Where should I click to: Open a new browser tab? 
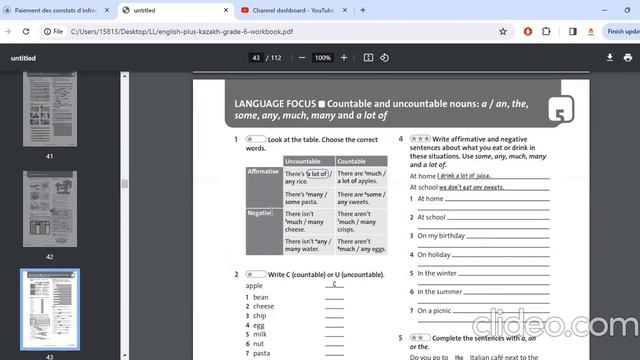click(363, 10)
